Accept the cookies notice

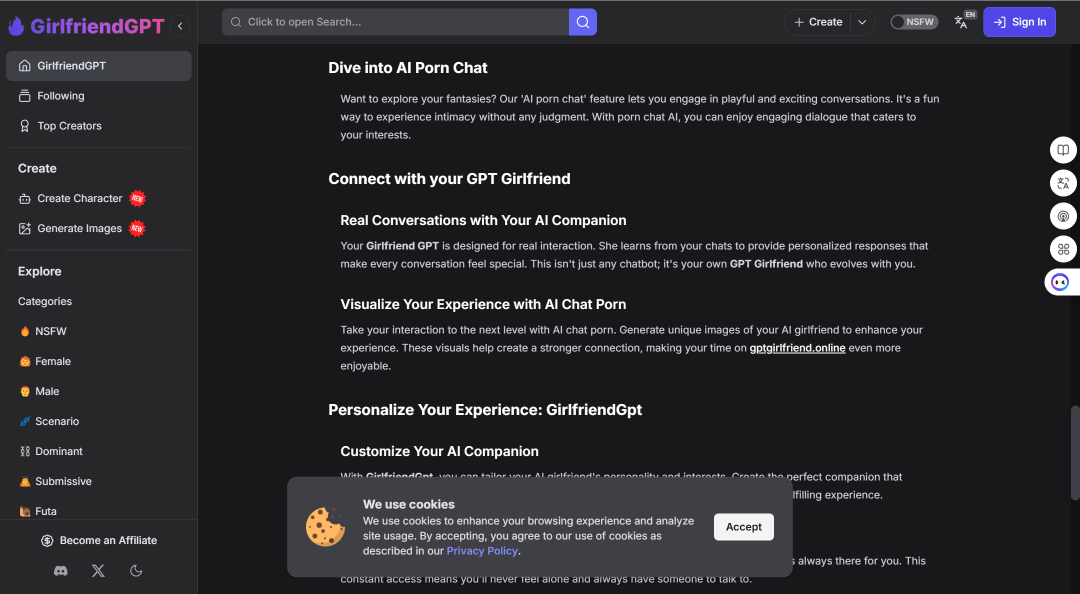(x=743, y=526)
